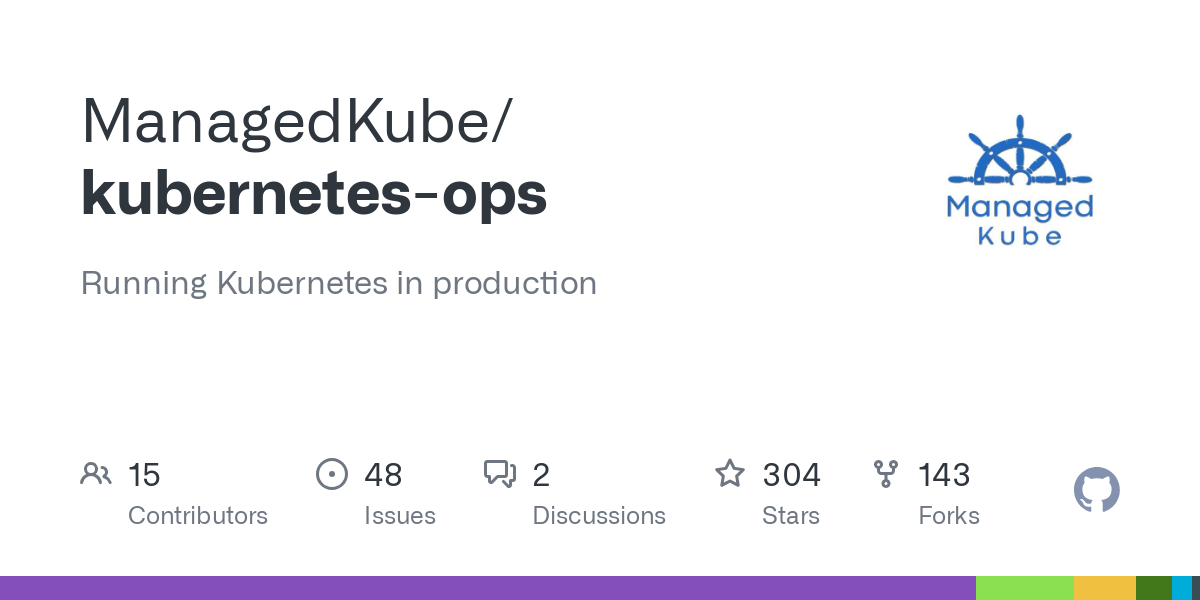This screenshot has height=600, width=1200.
Task: Click the Stars star icon
Action: [x=729, y=474]
